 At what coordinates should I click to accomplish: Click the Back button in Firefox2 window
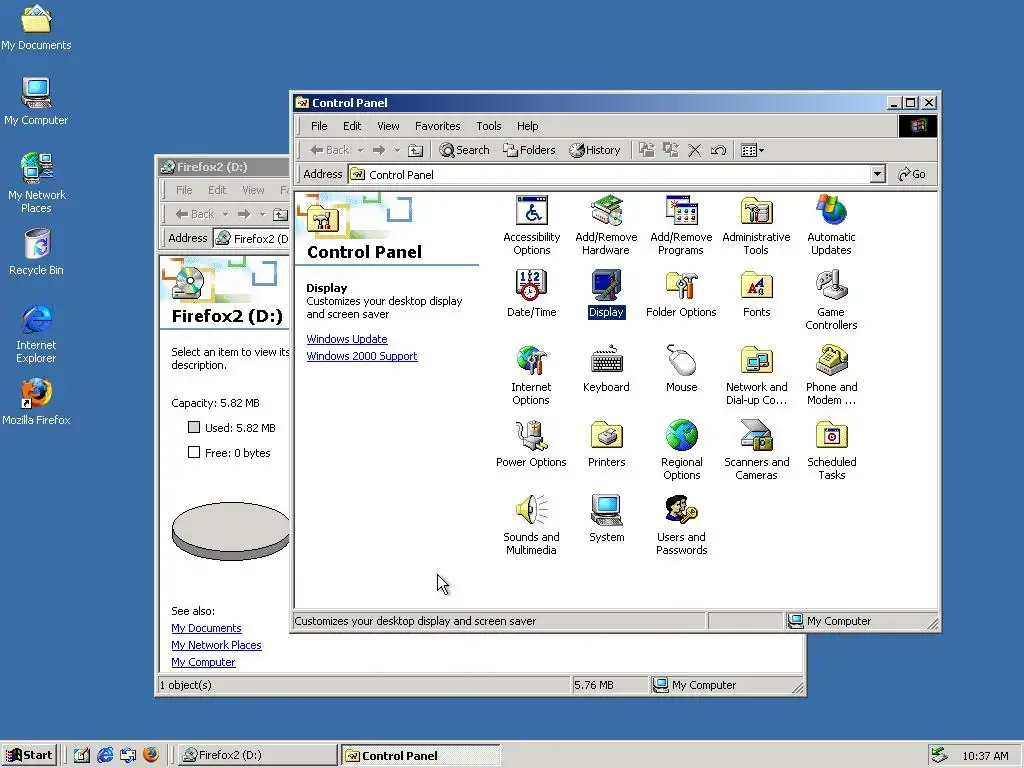(195, 214)
